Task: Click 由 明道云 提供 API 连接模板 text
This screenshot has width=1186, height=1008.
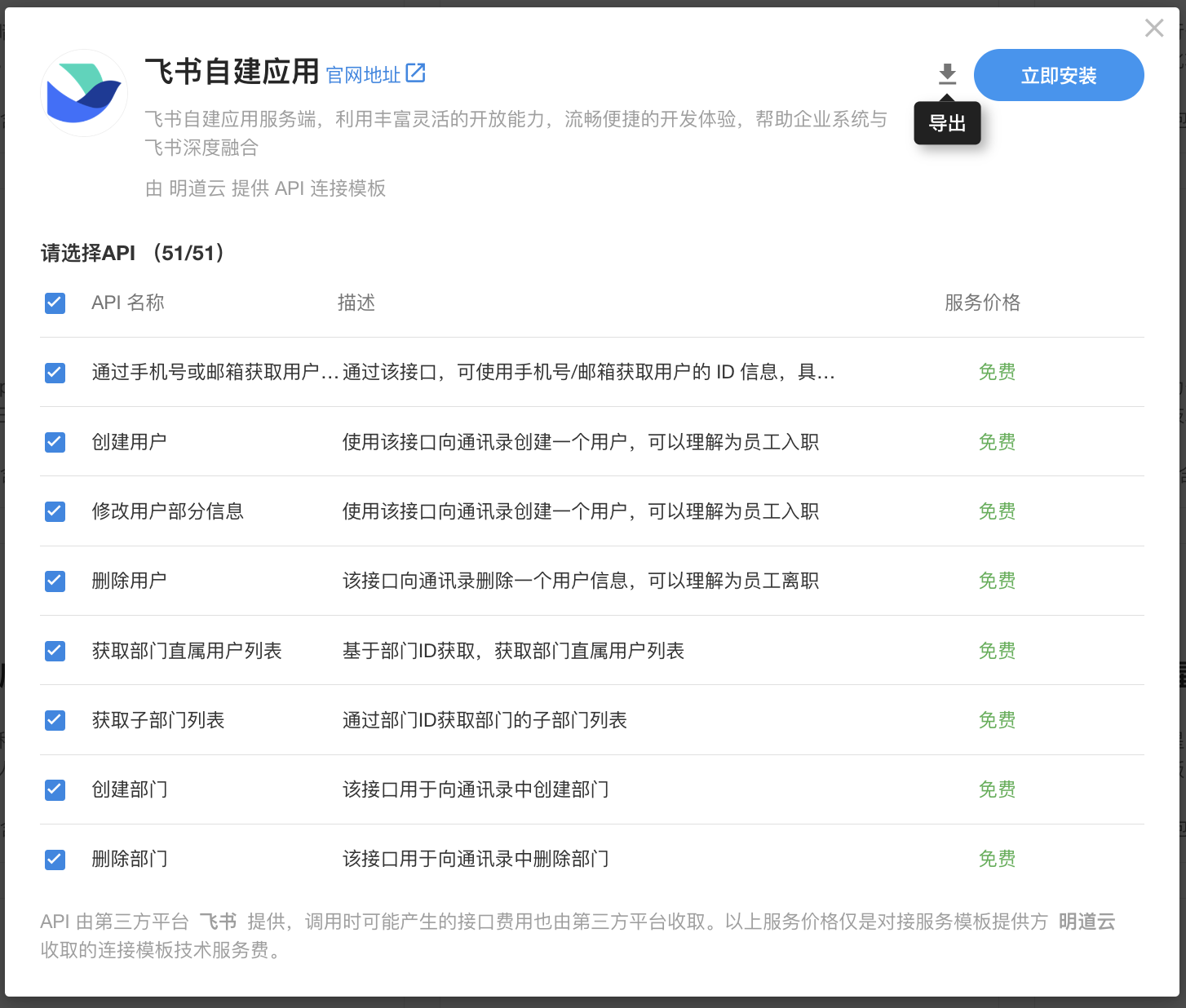Action: 265,188
